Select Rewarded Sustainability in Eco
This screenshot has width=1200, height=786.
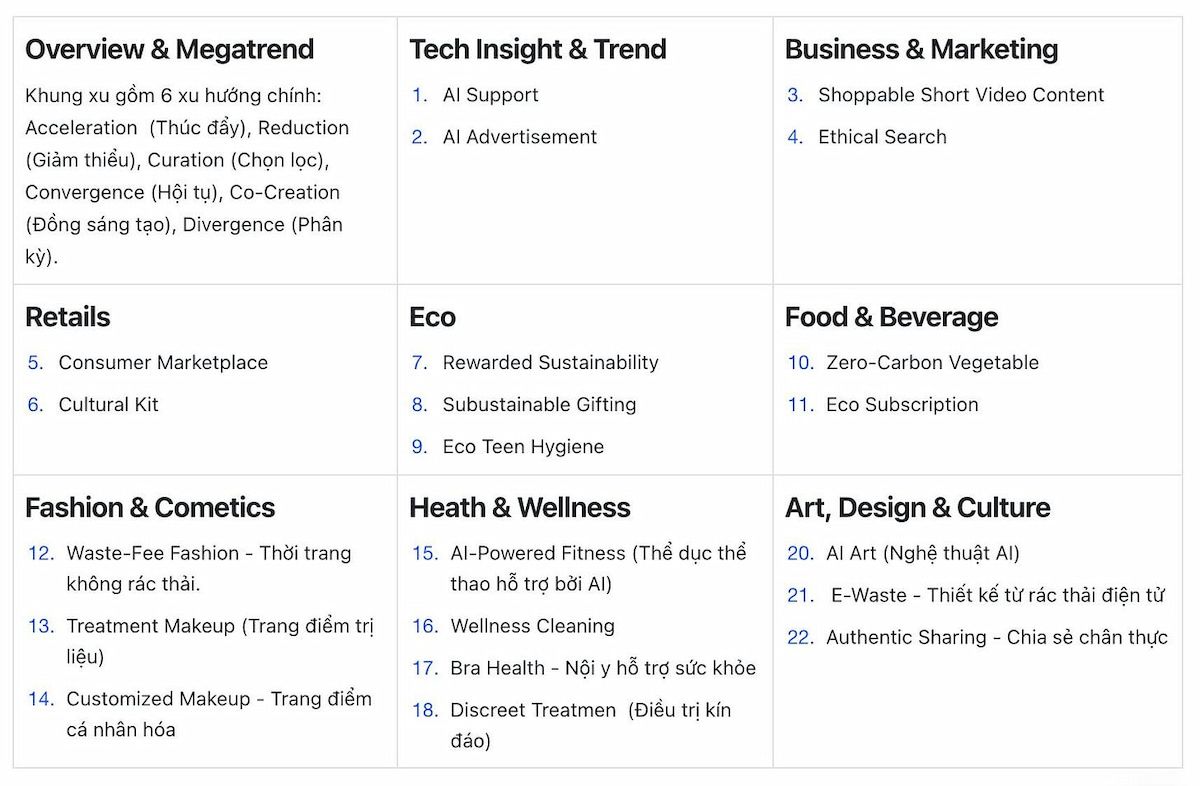pyautogui.click(x=550, y=363)
